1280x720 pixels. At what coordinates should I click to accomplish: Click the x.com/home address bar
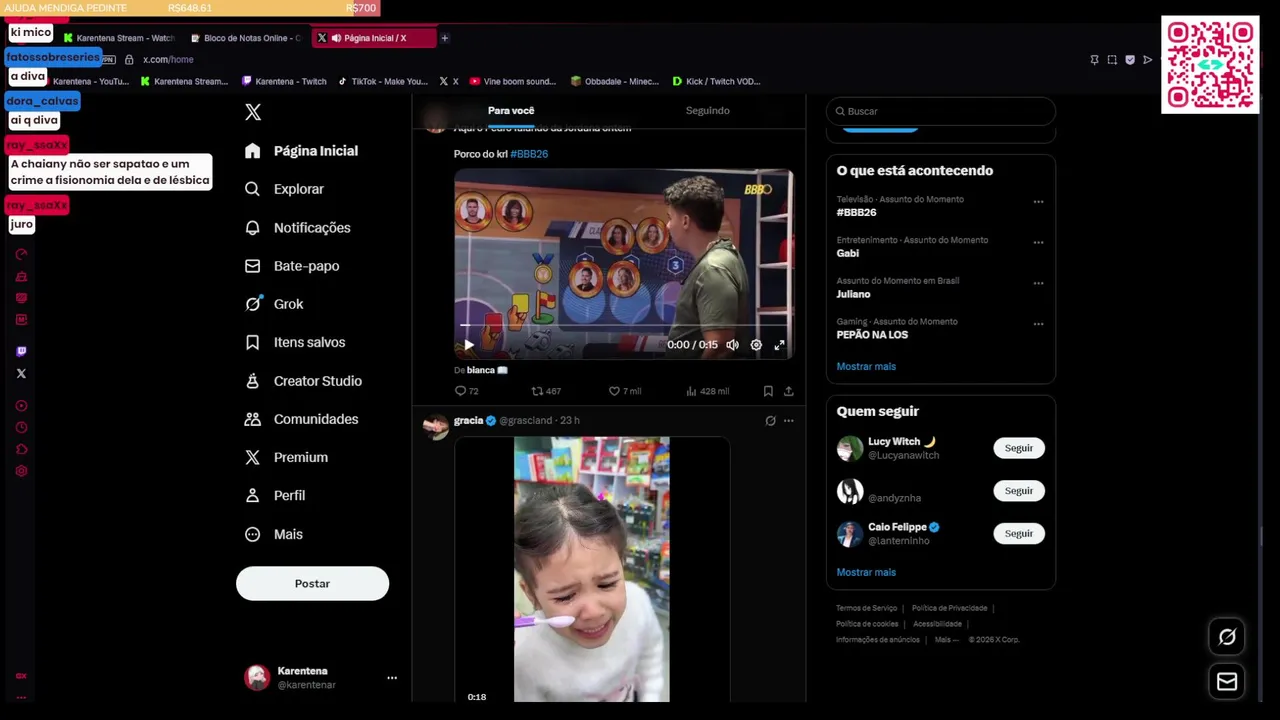point(168,60)
